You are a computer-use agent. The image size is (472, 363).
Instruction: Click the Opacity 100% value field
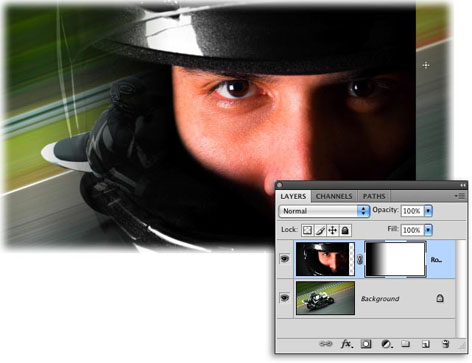(412, 211)
